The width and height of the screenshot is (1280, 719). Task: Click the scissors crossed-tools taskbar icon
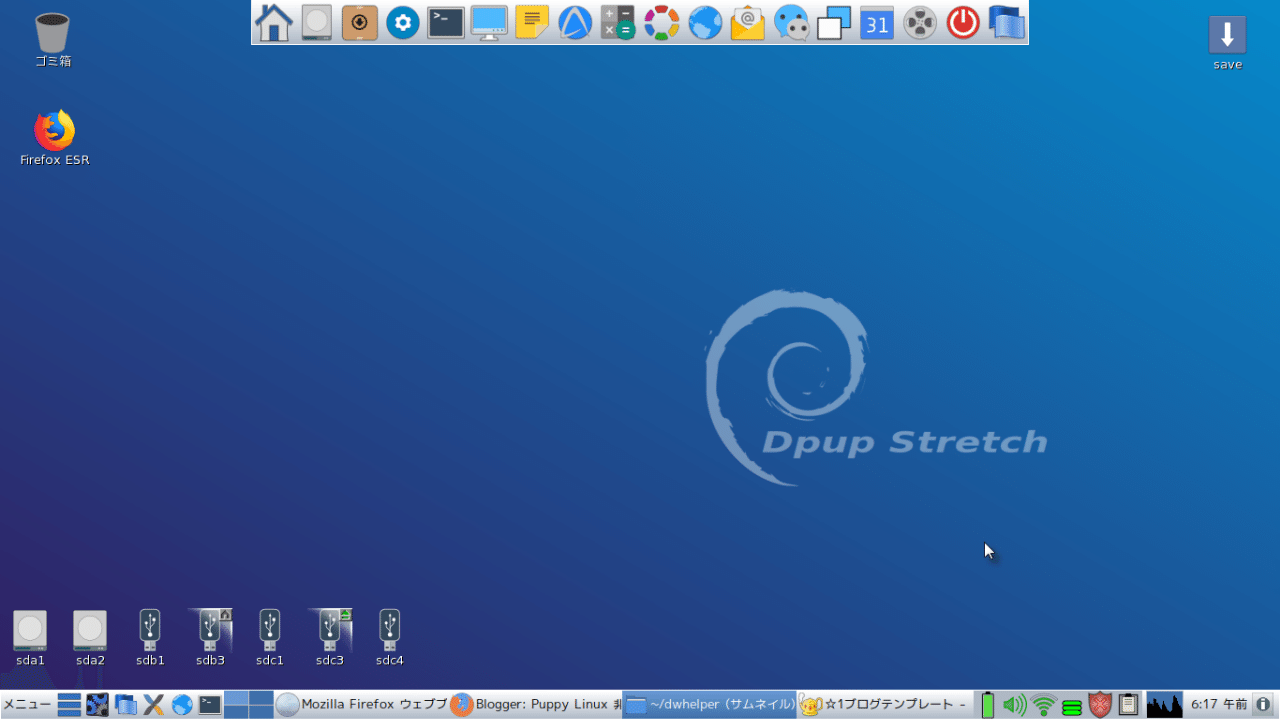[x=153, y=705]
